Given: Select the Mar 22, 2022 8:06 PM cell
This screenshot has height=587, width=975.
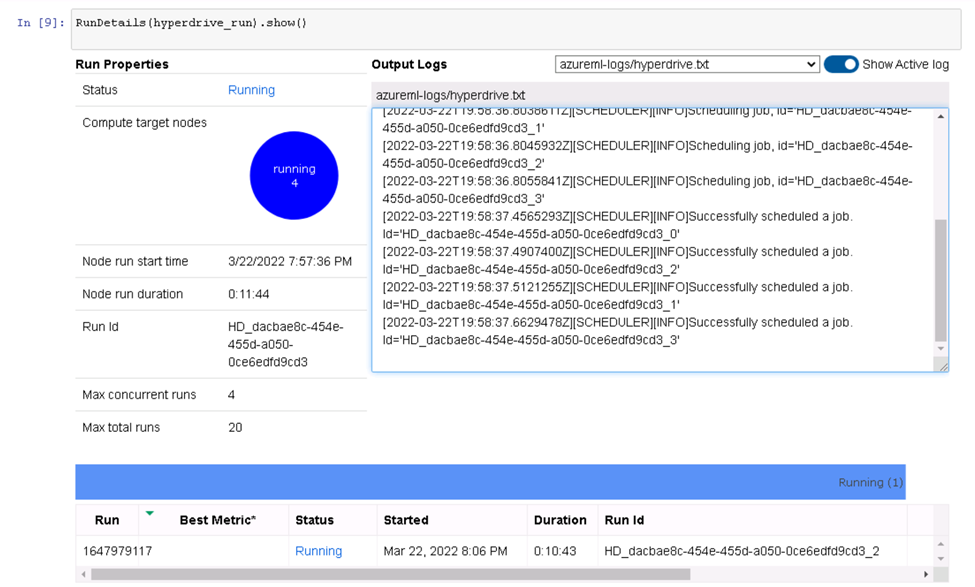Looking at the screenshot, I should [x=445, y=551].
